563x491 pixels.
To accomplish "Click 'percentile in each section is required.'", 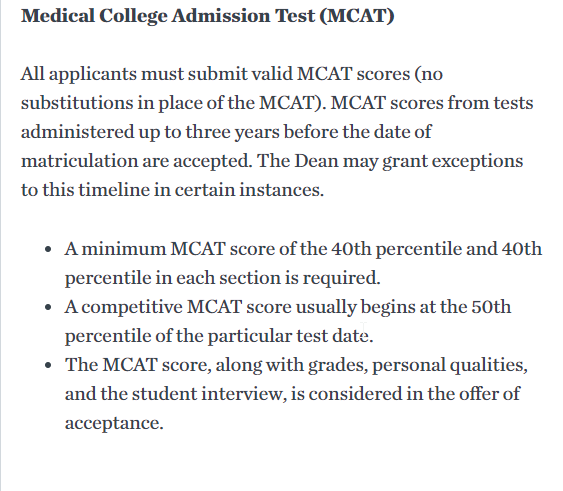I will pos(223,278).
